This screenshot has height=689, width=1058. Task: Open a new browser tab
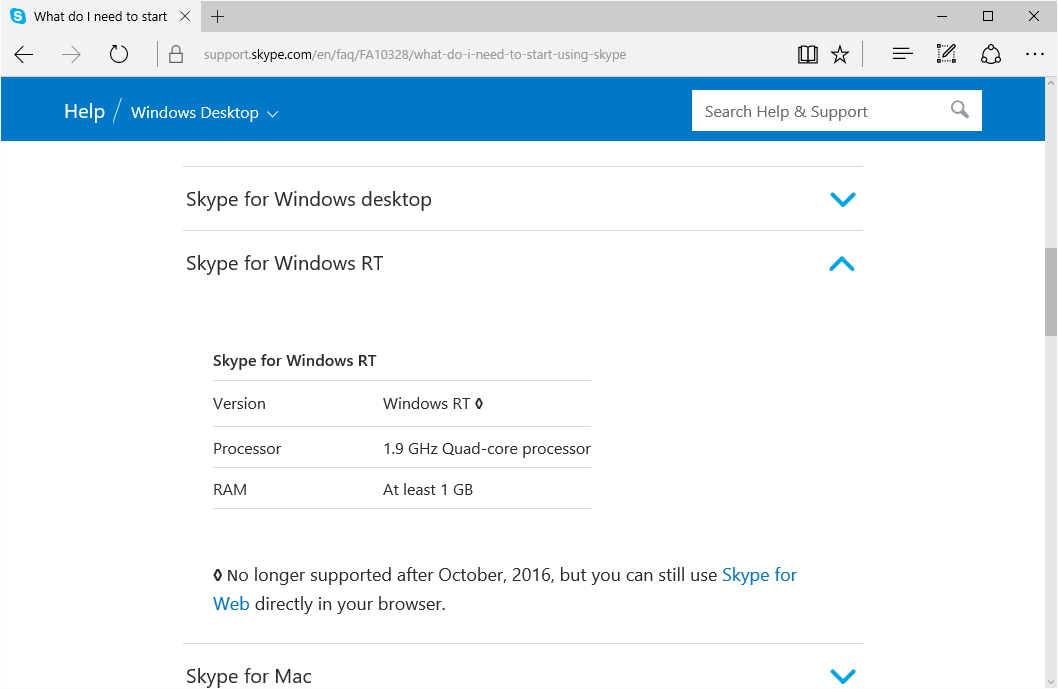pos(218,16)
